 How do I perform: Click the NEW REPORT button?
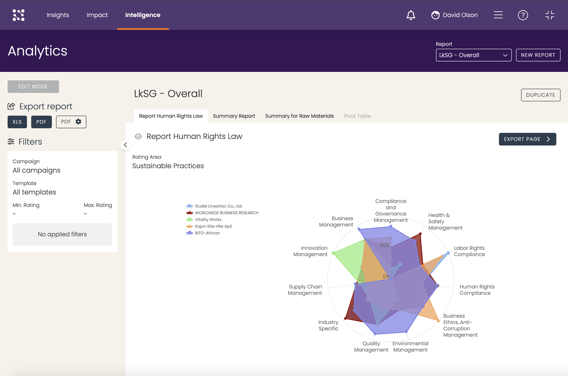coord(538,55)
